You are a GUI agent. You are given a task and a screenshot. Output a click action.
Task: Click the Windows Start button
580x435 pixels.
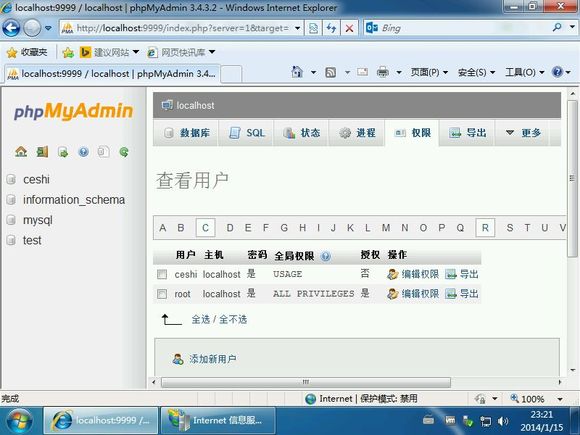point(19,421)
